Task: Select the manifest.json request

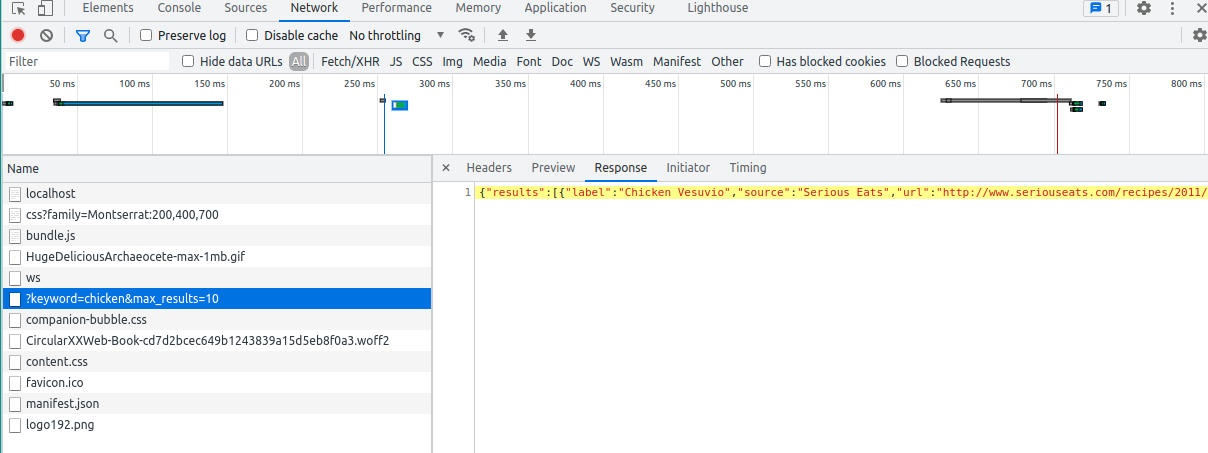Action: [217, 404]
